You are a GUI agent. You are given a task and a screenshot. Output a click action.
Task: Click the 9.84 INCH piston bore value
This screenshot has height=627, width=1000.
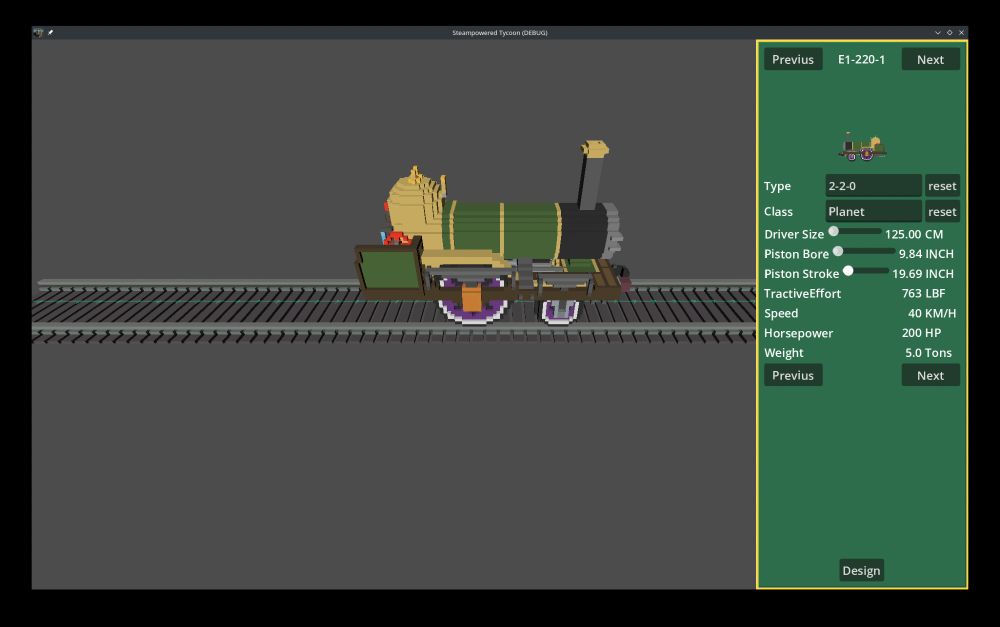point(926,254)
